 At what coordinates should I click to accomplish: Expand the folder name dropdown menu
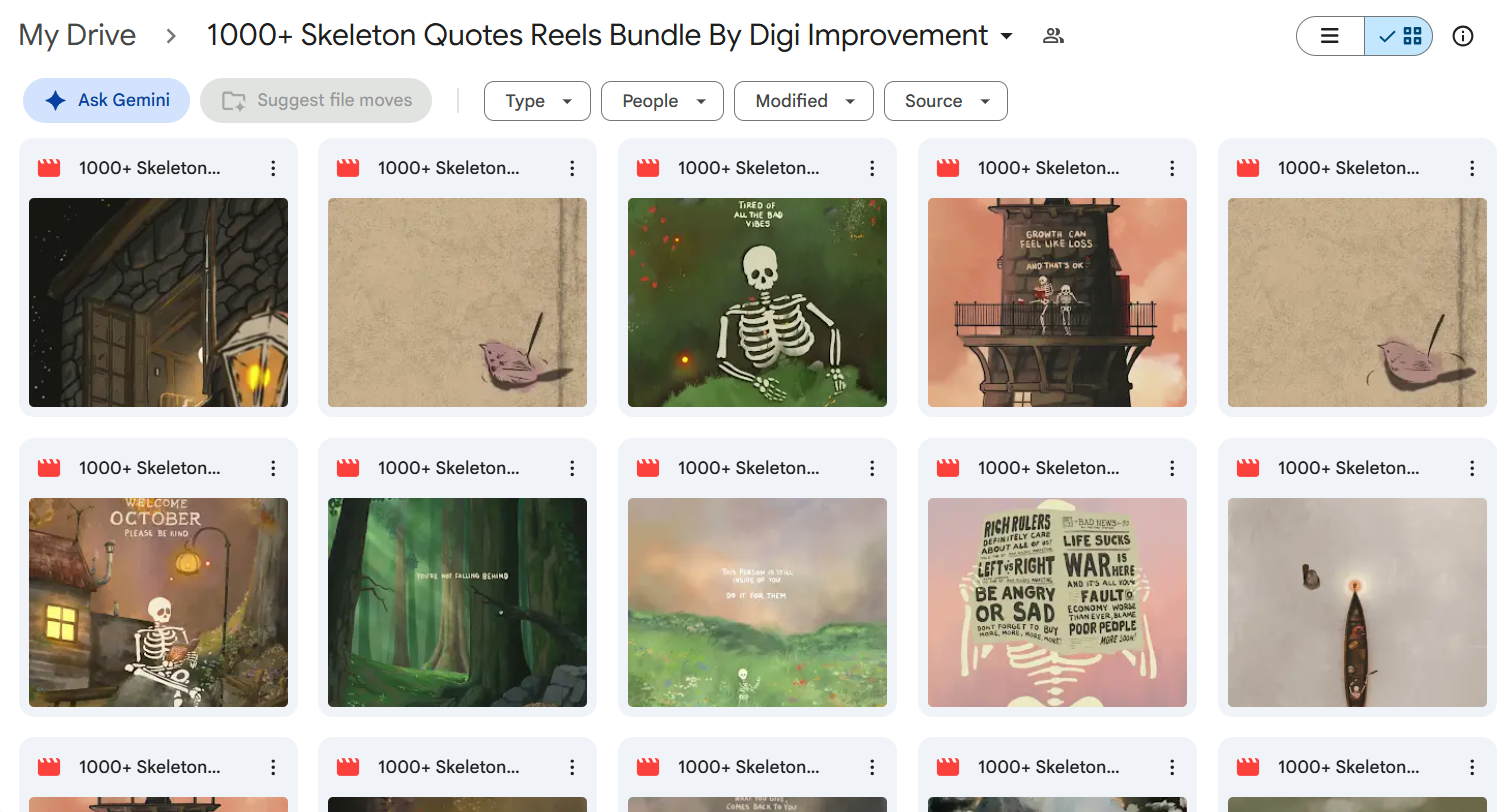(1006, 37)
